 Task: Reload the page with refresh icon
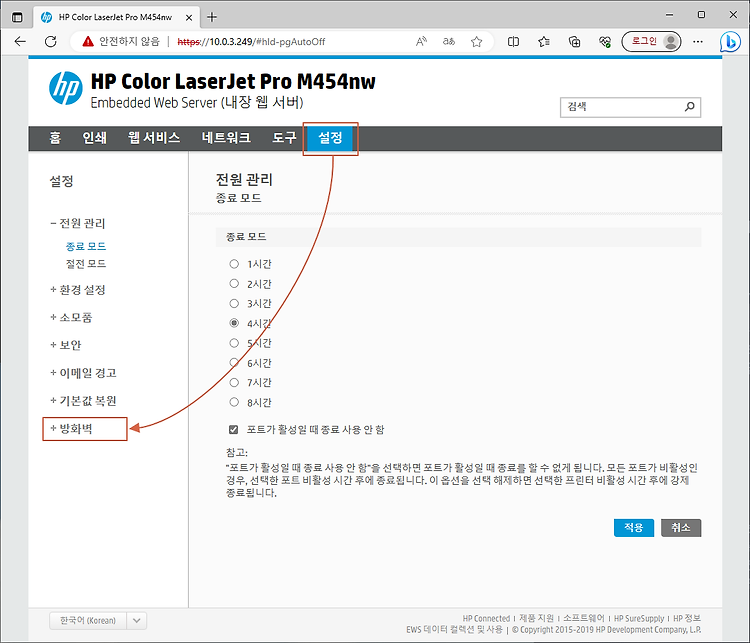click(51, 42)
